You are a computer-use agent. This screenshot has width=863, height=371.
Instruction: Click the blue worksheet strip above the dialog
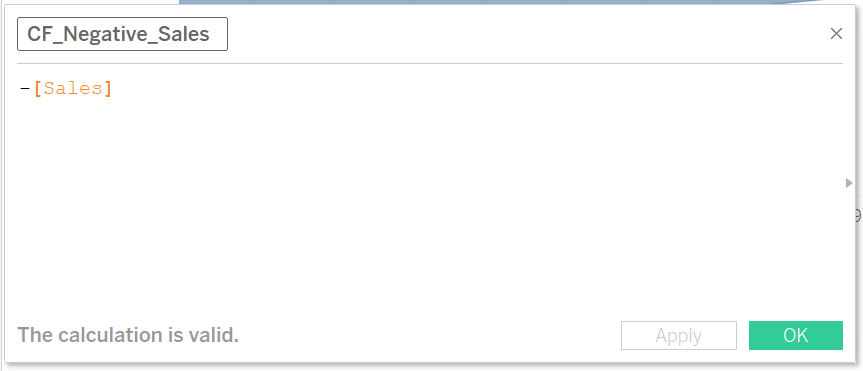coord(495,2)
